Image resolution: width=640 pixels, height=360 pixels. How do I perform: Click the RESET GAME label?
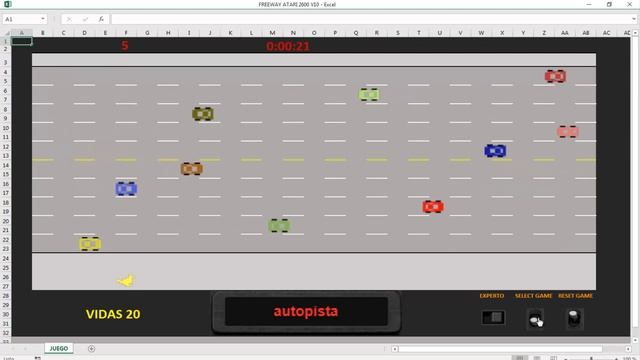(x=576, y=296)
